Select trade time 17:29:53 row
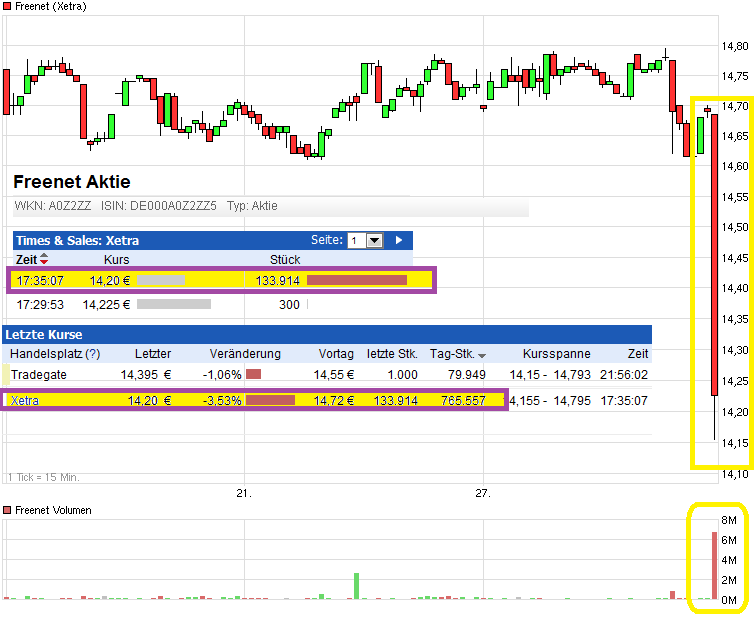 coord(40,304)
